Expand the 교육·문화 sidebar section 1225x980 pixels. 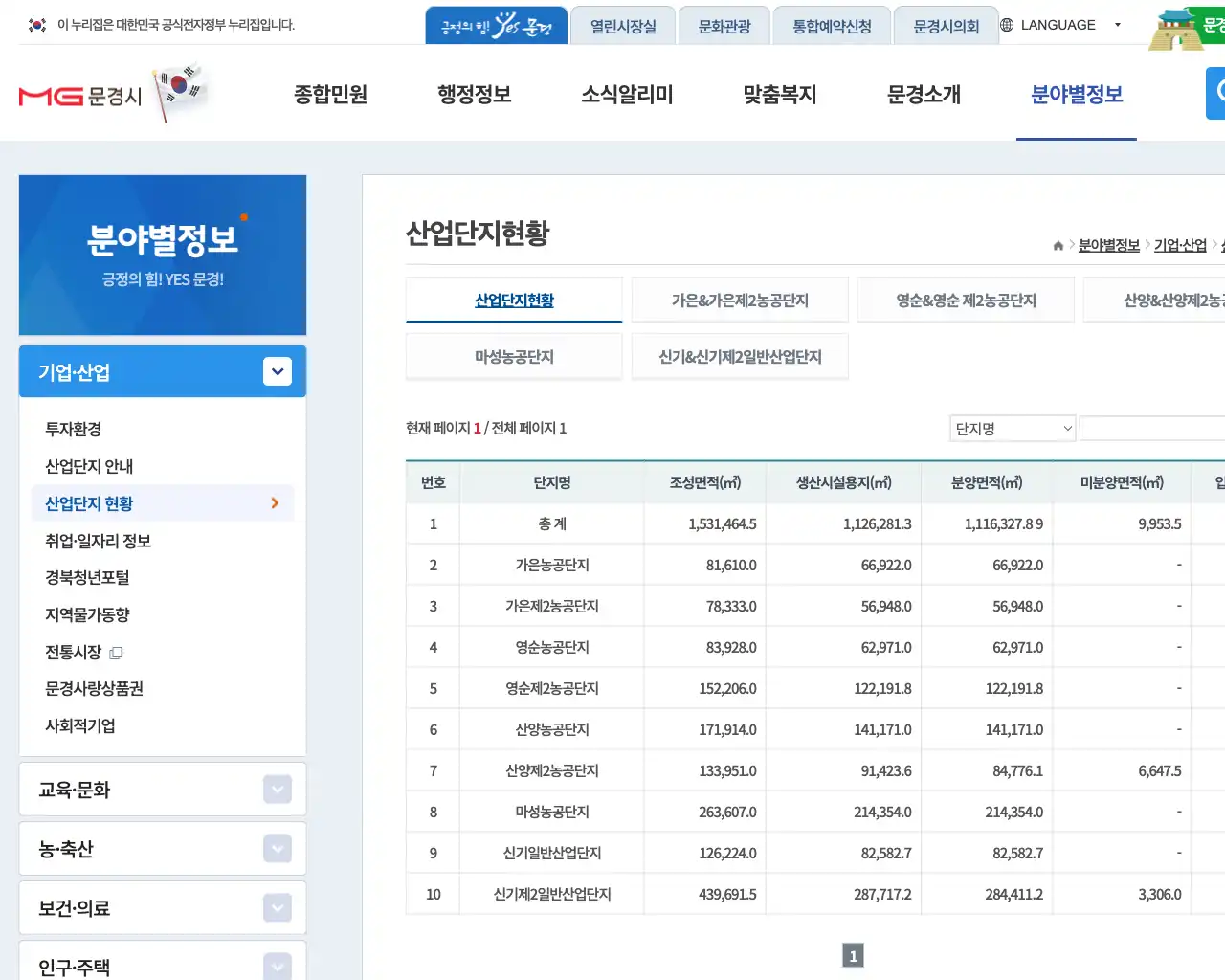tap(278, 790)
